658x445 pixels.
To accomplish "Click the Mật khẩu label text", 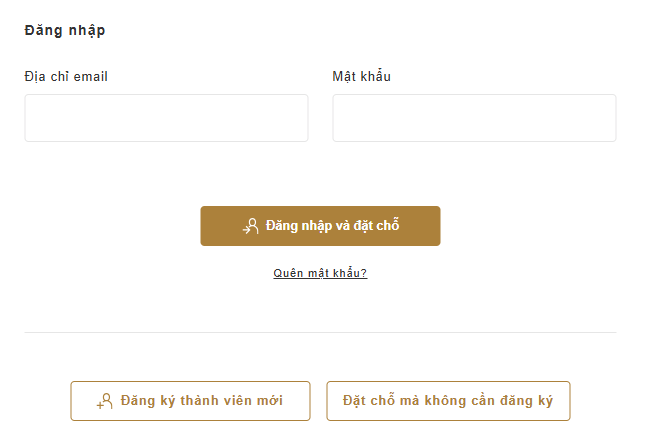I will [x=361, y=76].
